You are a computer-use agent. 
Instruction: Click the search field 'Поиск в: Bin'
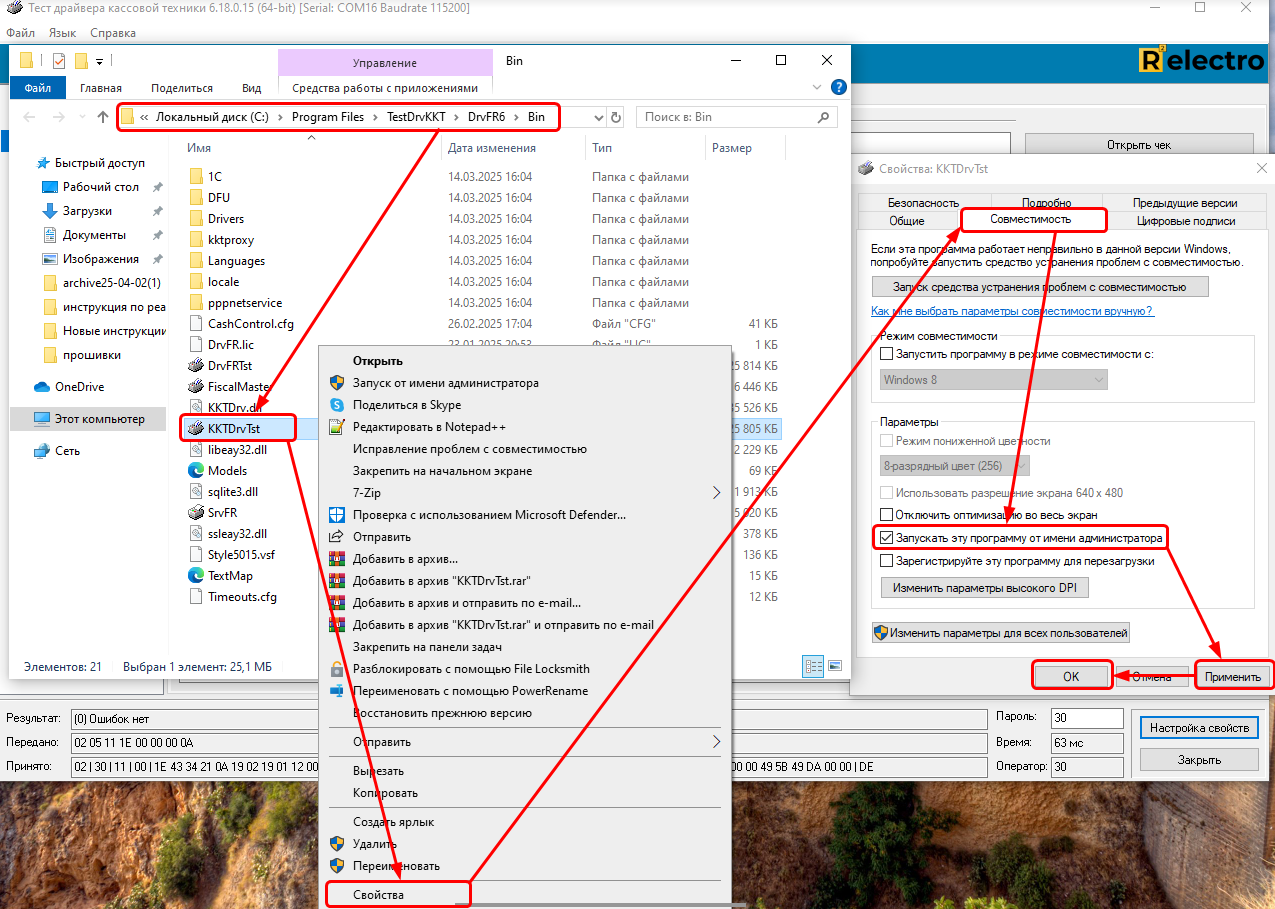[x=725, y=117]
